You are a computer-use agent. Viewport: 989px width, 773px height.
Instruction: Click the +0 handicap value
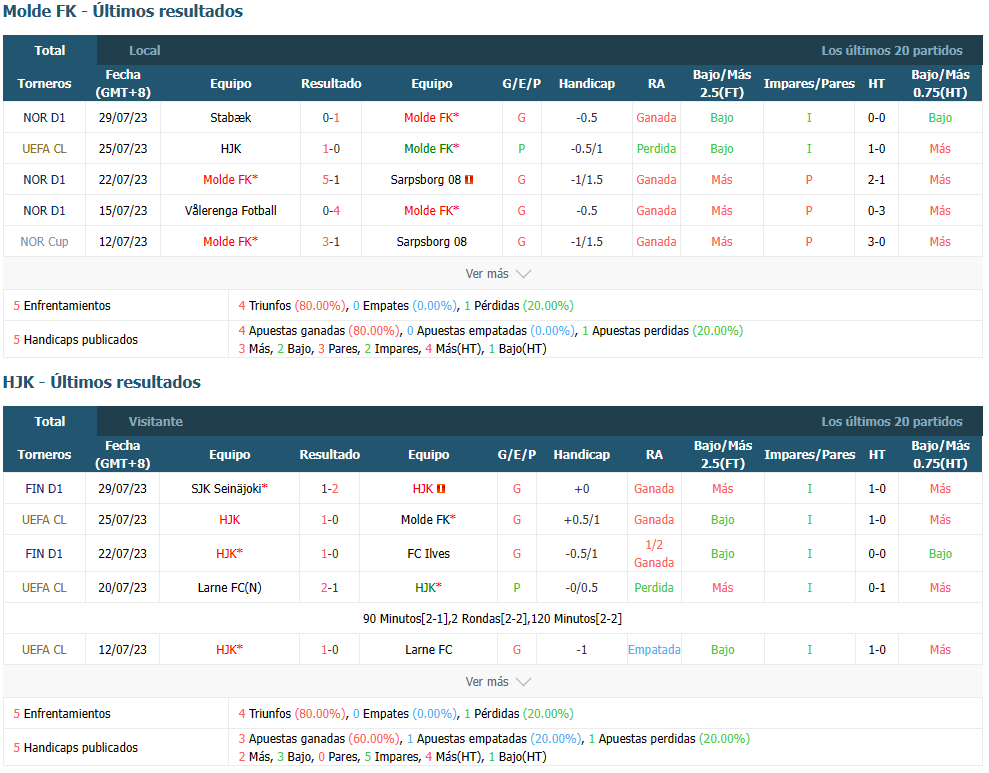click(582, 489)
